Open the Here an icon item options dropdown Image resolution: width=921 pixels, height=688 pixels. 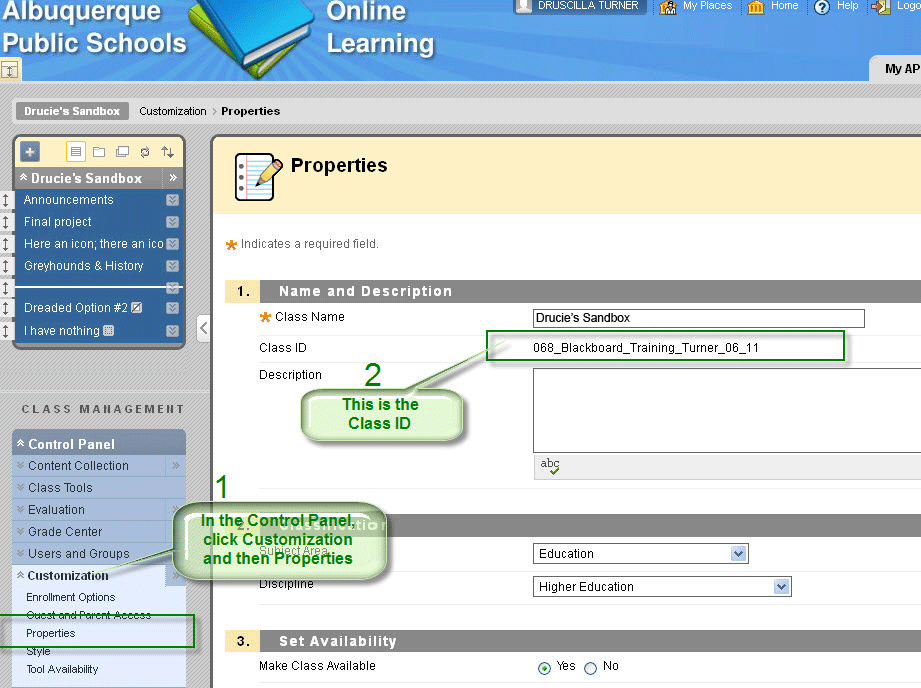tap(172, 243)
